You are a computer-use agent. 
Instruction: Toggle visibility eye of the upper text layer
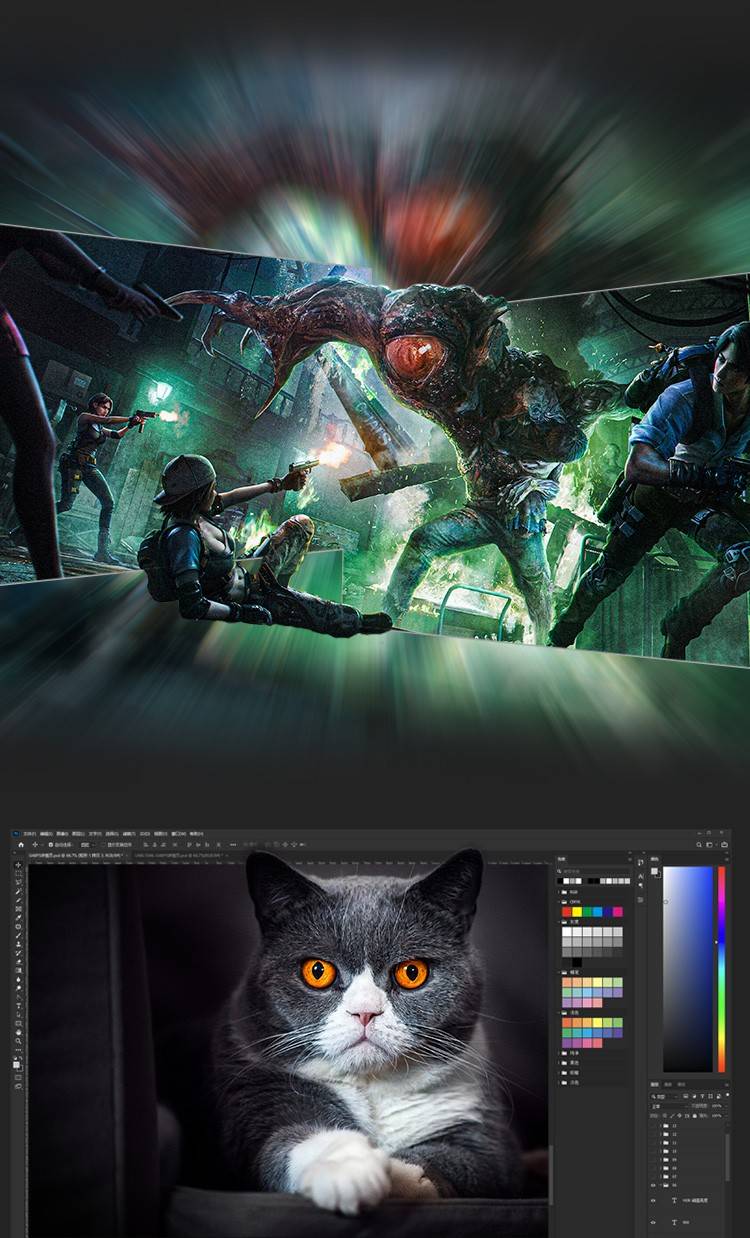pyautogui.click(x=654, y=1199)
